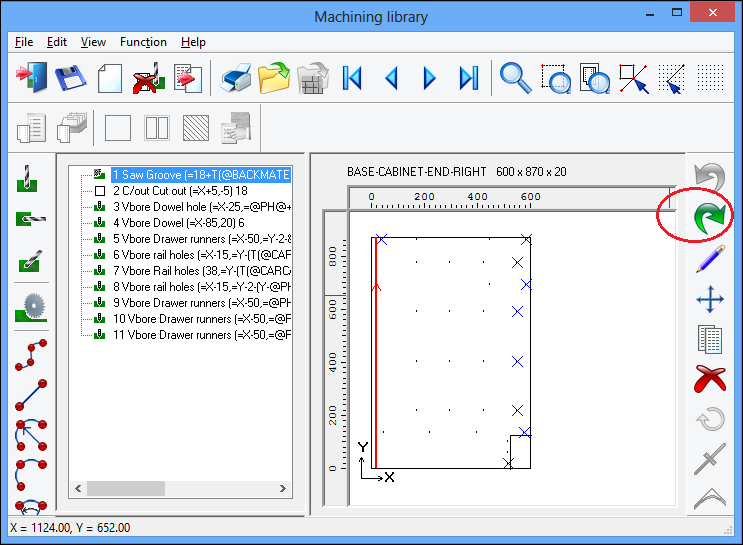Image resolution: width=743 pixels, height=545 pixels.
Task: Go to last record arrow
Action: point(469,78)
